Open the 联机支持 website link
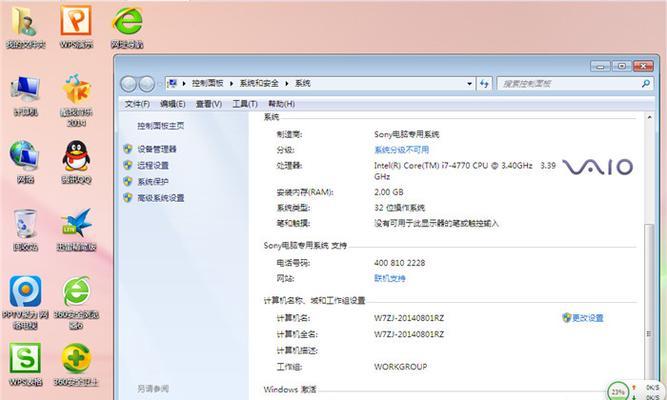Image resolution: width=667 pixels, height=400 pixels. tap(390, 278)
